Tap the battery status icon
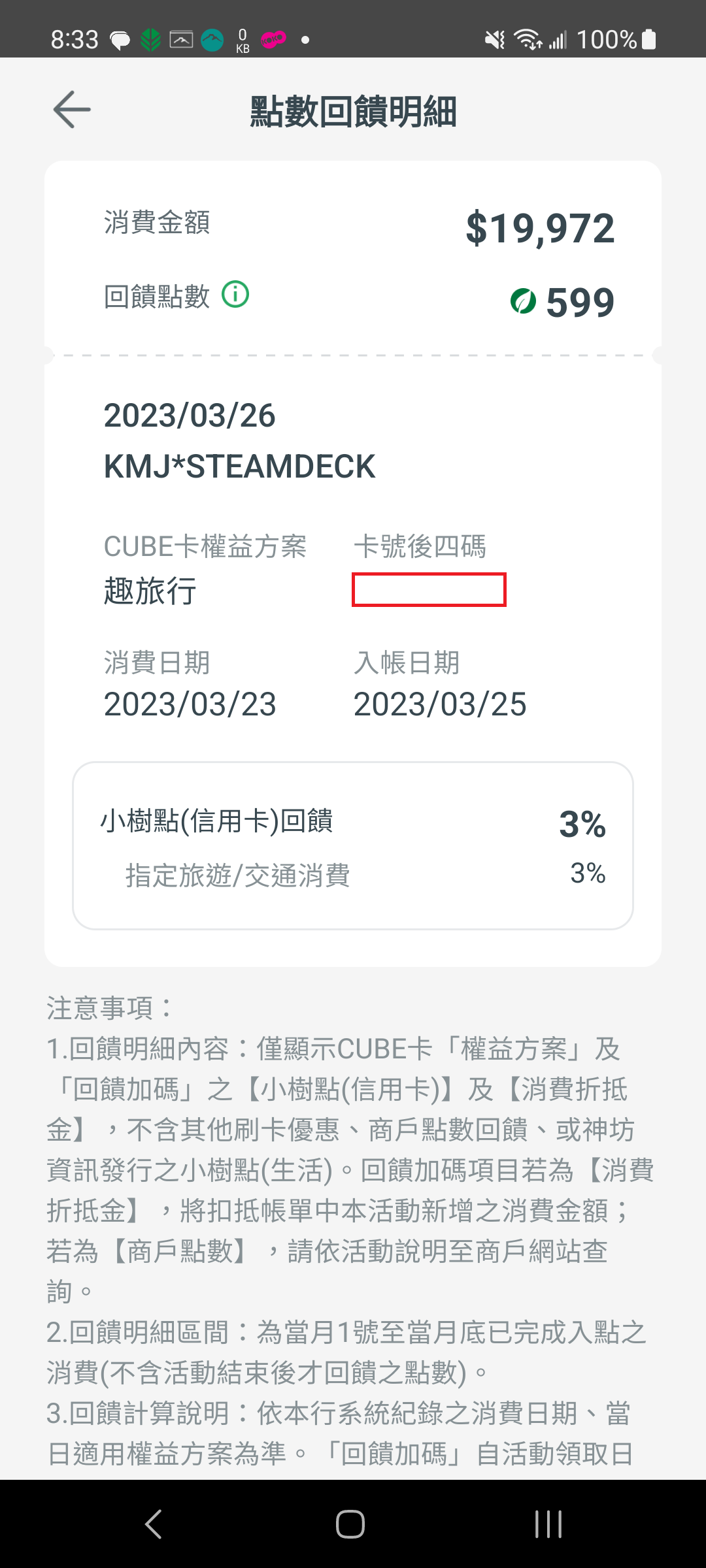This screenshot has width=706, height=1568. 648,39
